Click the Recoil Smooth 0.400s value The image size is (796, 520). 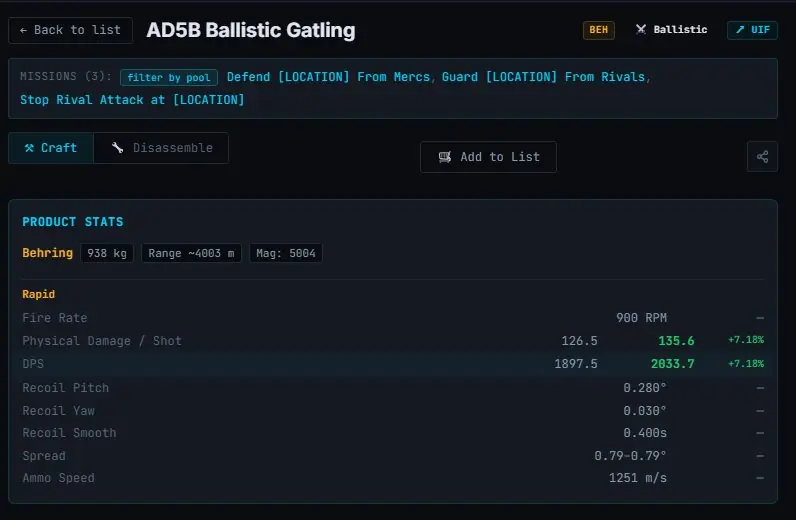(645, 433)
